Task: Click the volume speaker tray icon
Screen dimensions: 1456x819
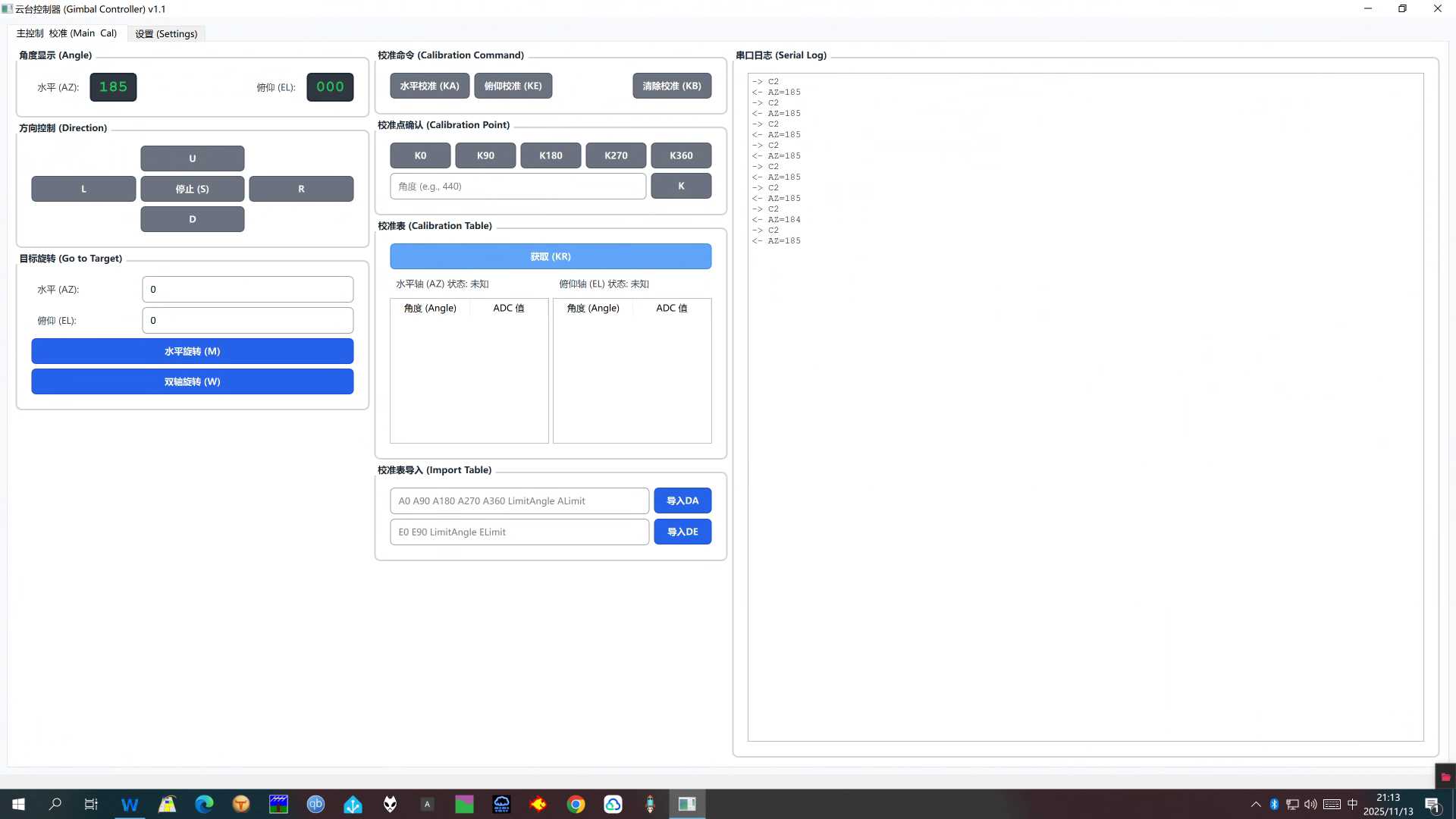Action: [1310, 805]
